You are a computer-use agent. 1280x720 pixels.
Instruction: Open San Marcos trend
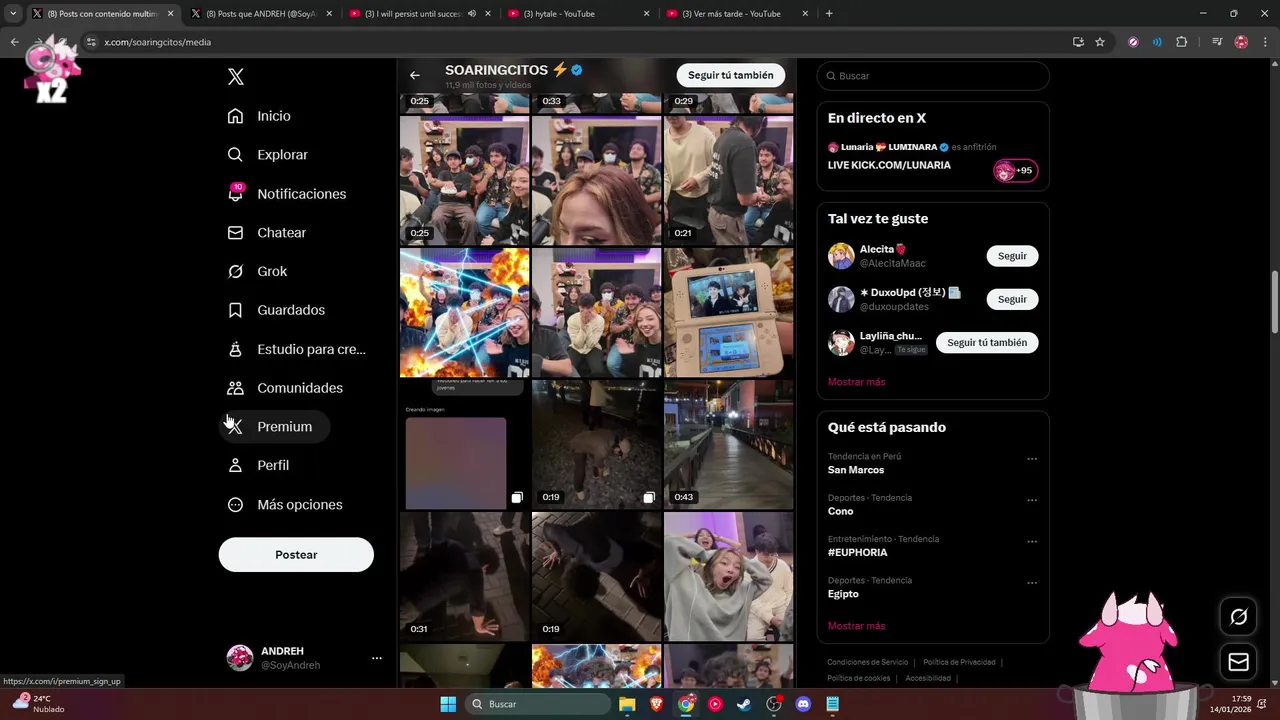pos(856,470)
